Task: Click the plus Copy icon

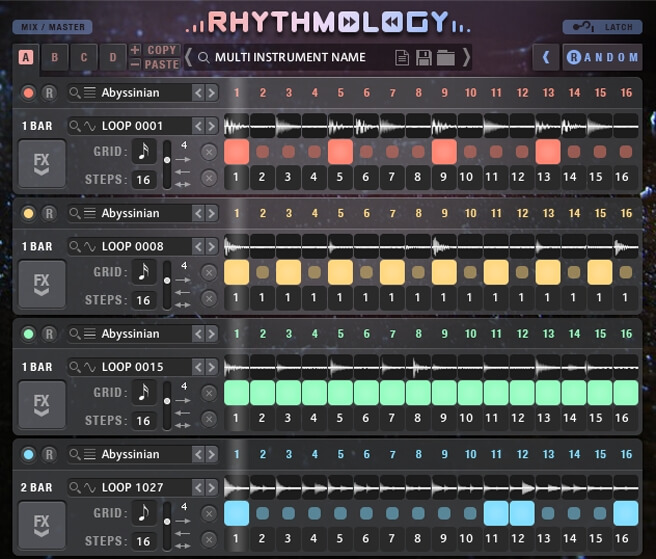Action: pyautogui.click(x=135, y=50)
